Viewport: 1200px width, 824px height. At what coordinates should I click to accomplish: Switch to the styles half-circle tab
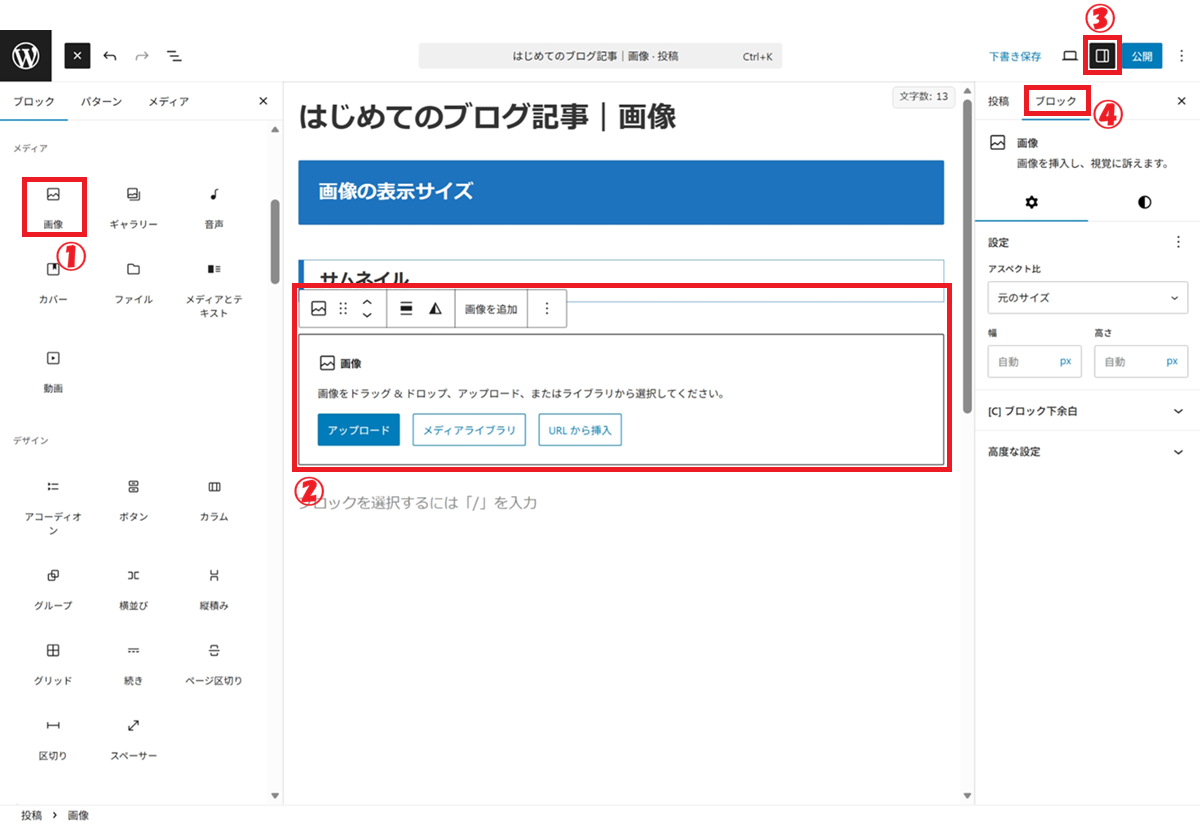[1144, 202]
